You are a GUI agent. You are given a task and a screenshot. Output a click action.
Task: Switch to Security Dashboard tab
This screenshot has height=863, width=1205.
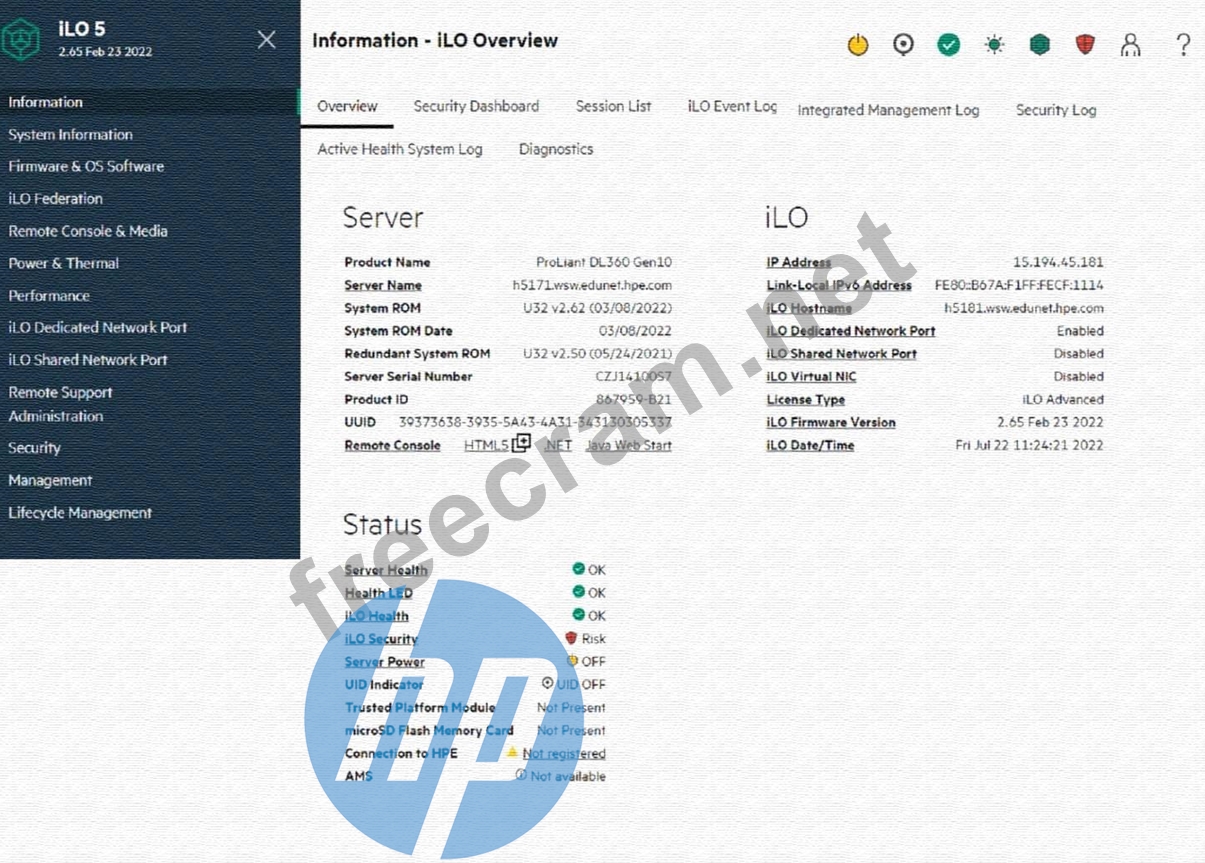pyautogui.click(x=476, y=106)
